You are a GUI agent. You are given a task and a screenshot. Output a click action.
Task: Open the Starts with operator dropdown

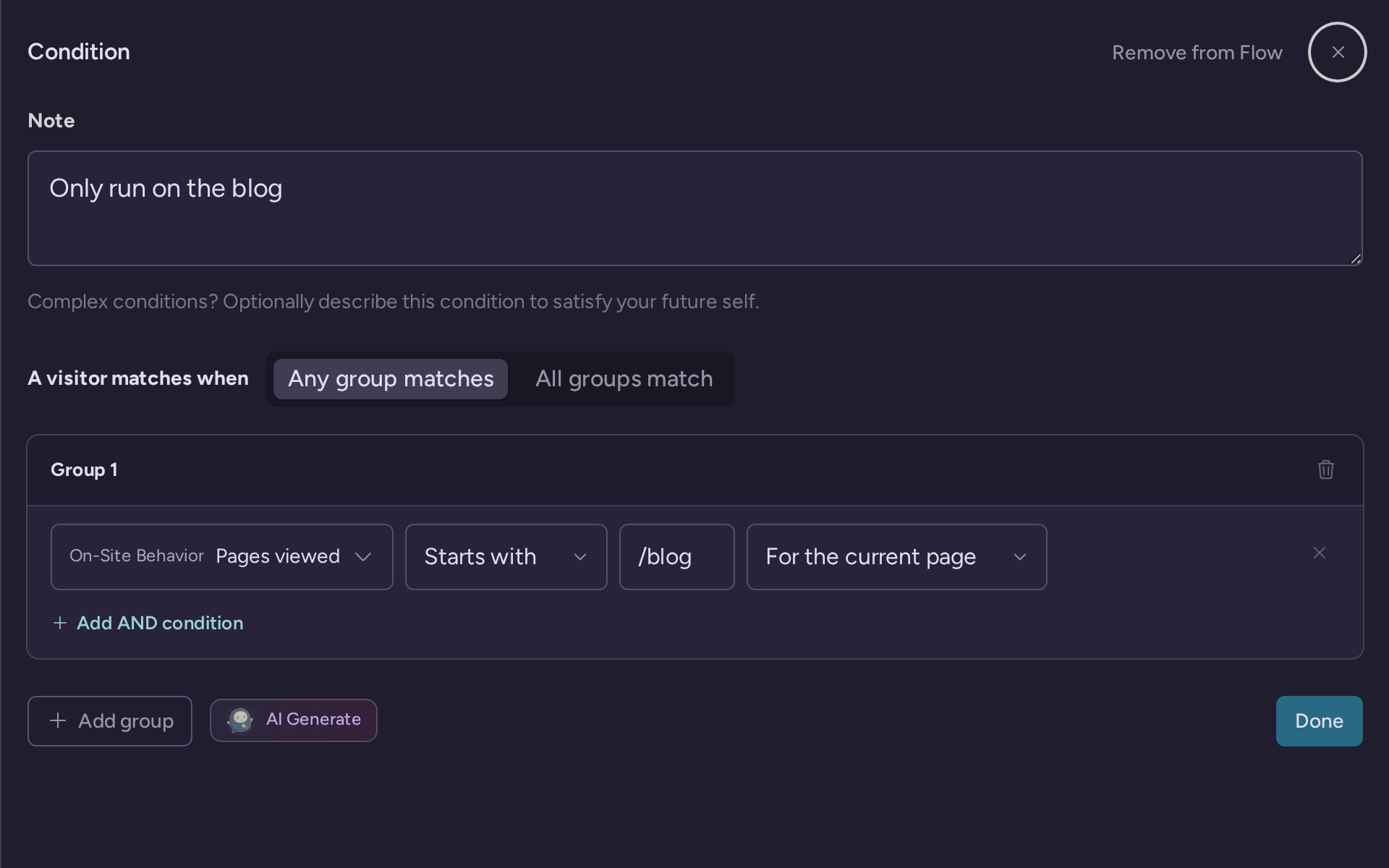(506, 557)
